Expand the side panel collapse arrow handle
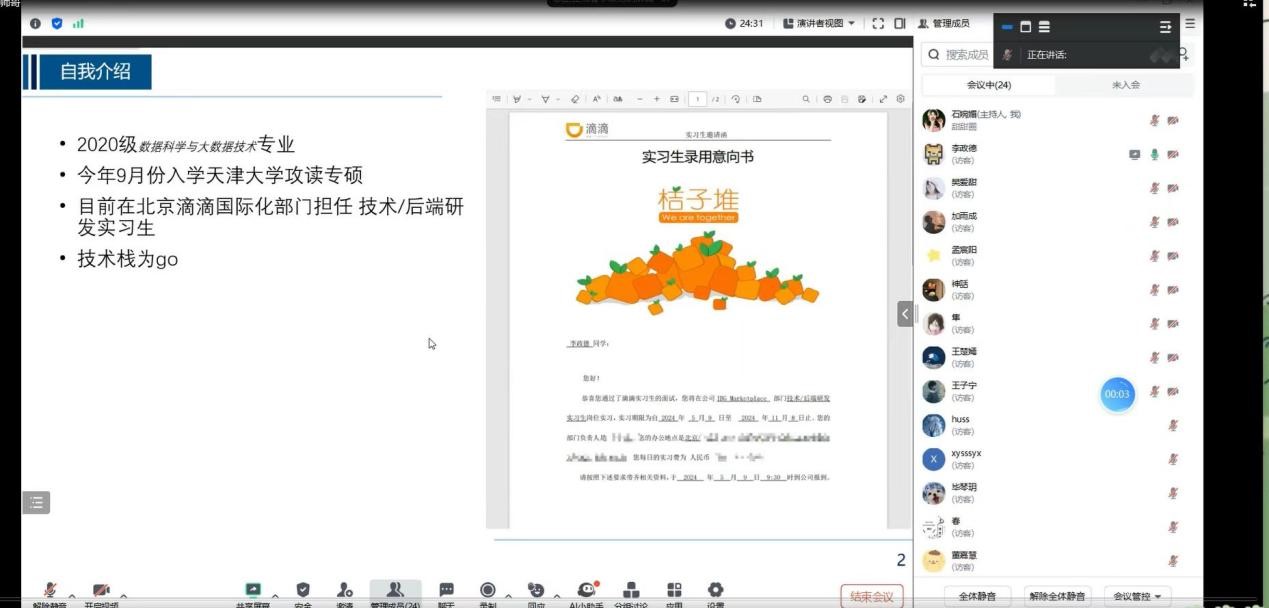1269x608 pixels. pos(905,313)
